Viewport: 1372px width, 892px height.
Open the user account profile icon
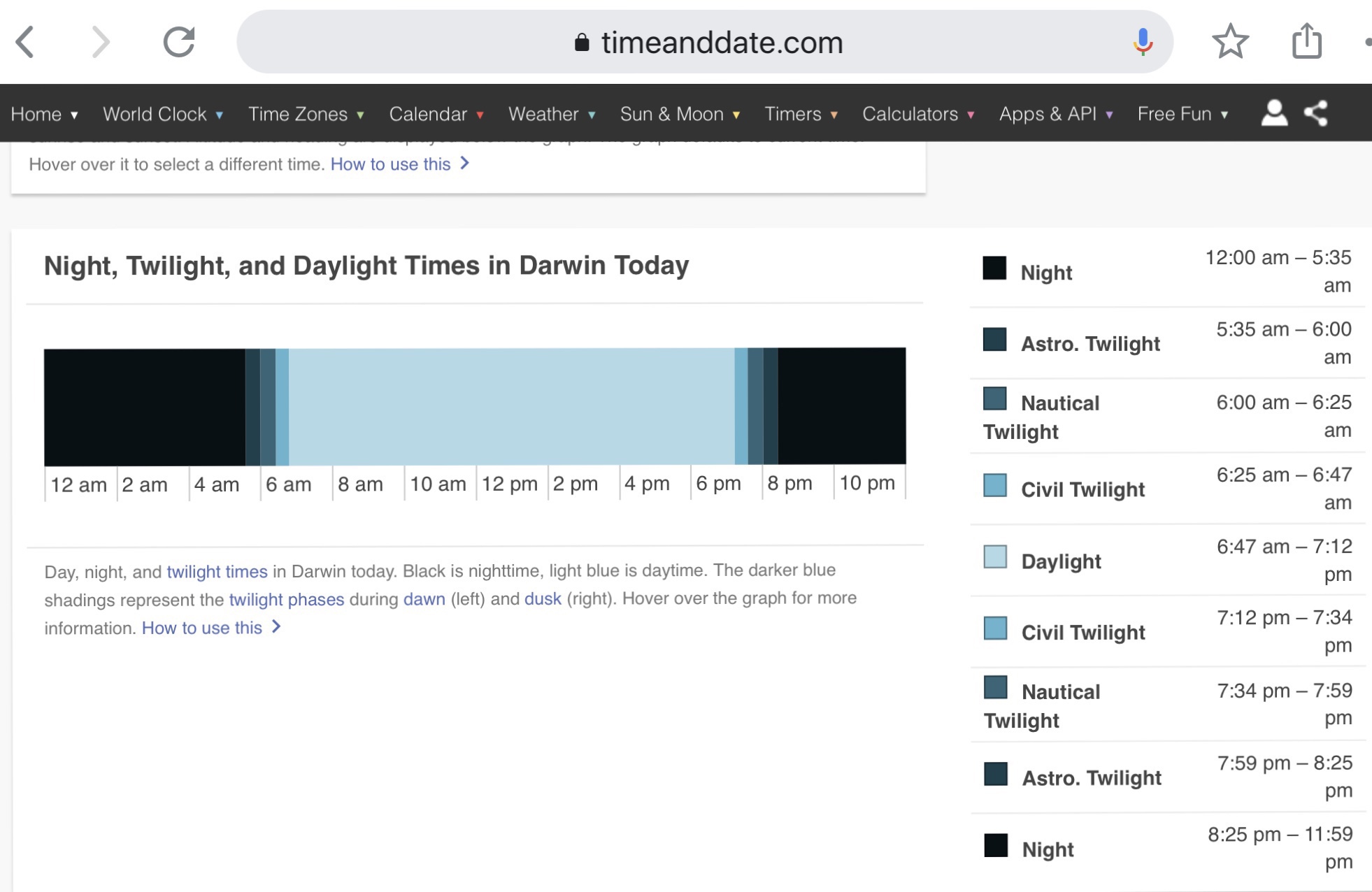1274,113
